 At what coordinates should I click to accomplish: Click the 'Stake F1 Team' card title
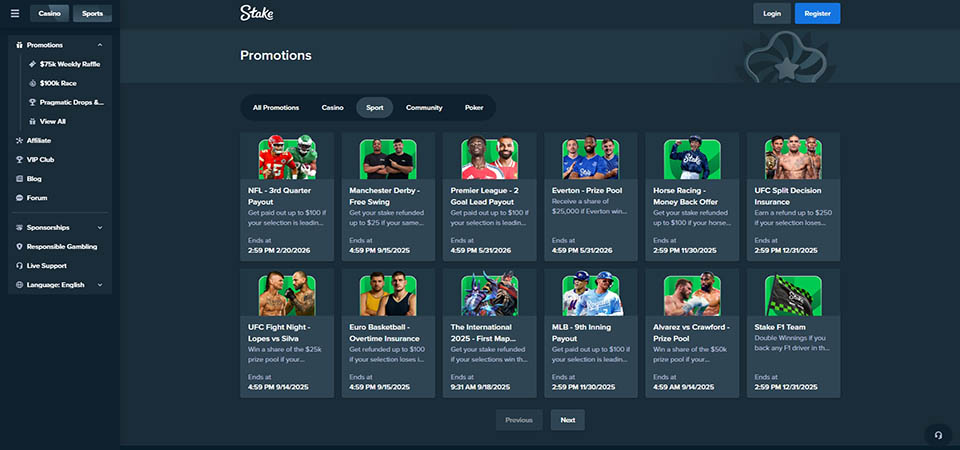click(779, 327)
